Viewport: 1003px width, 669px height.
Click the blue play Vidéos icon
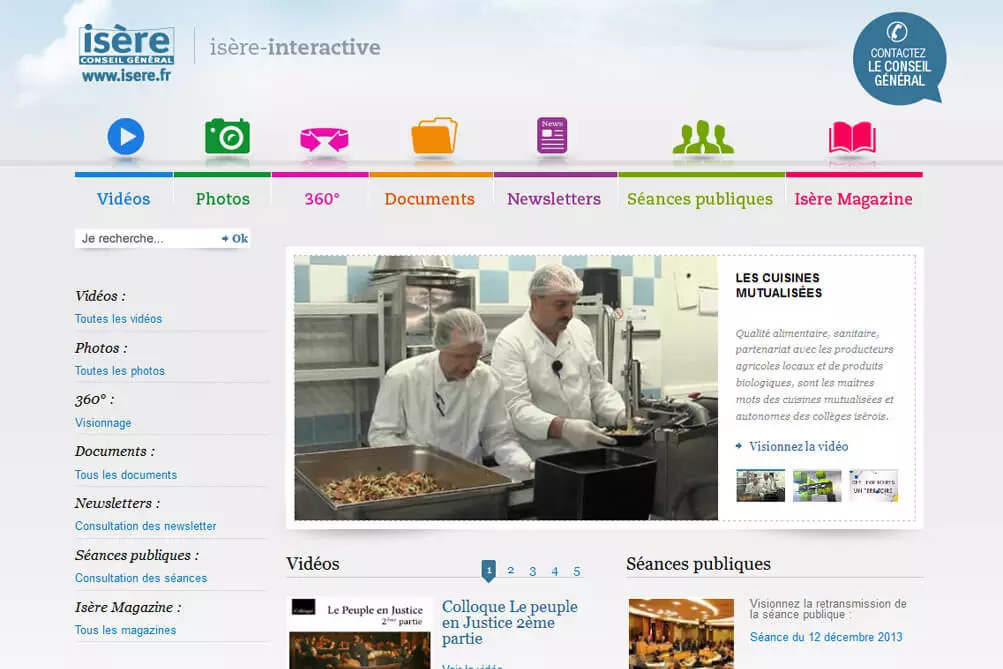point(125,136)
